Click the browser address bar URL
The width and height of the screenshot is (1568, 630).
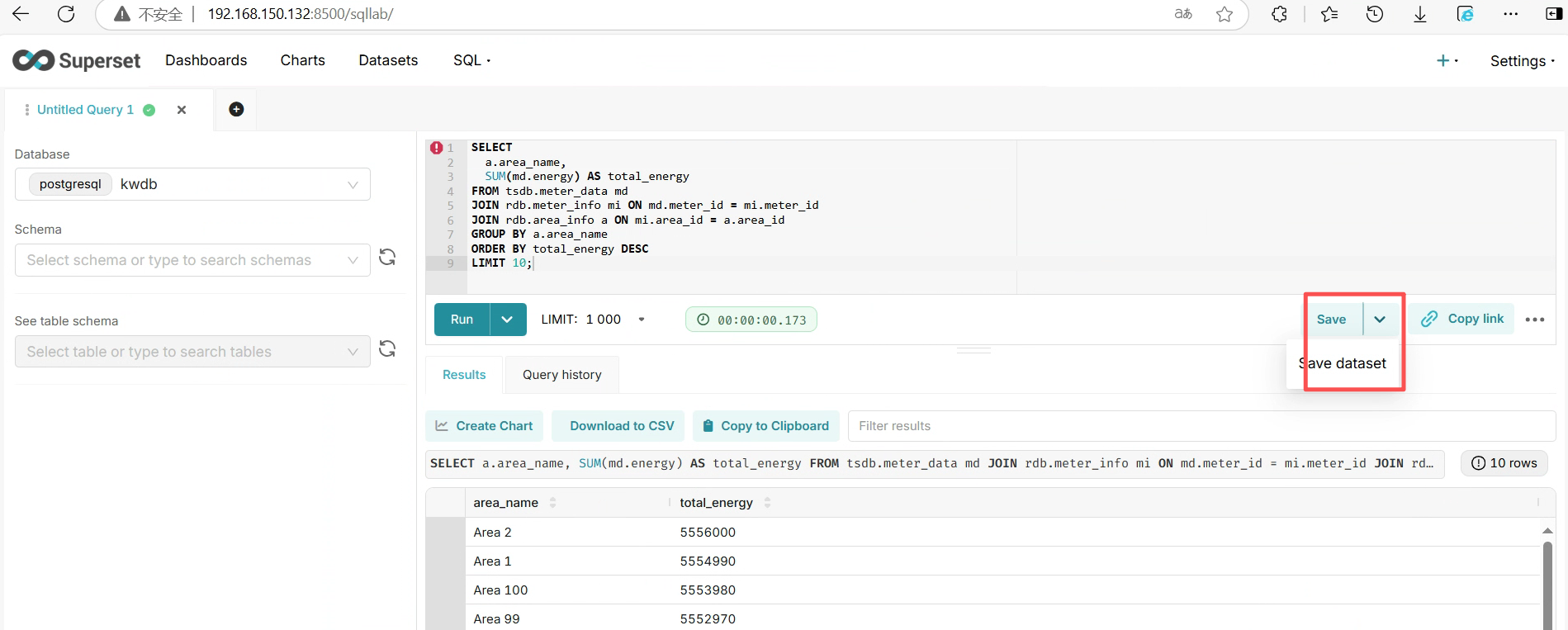click(x=300, y=14)
